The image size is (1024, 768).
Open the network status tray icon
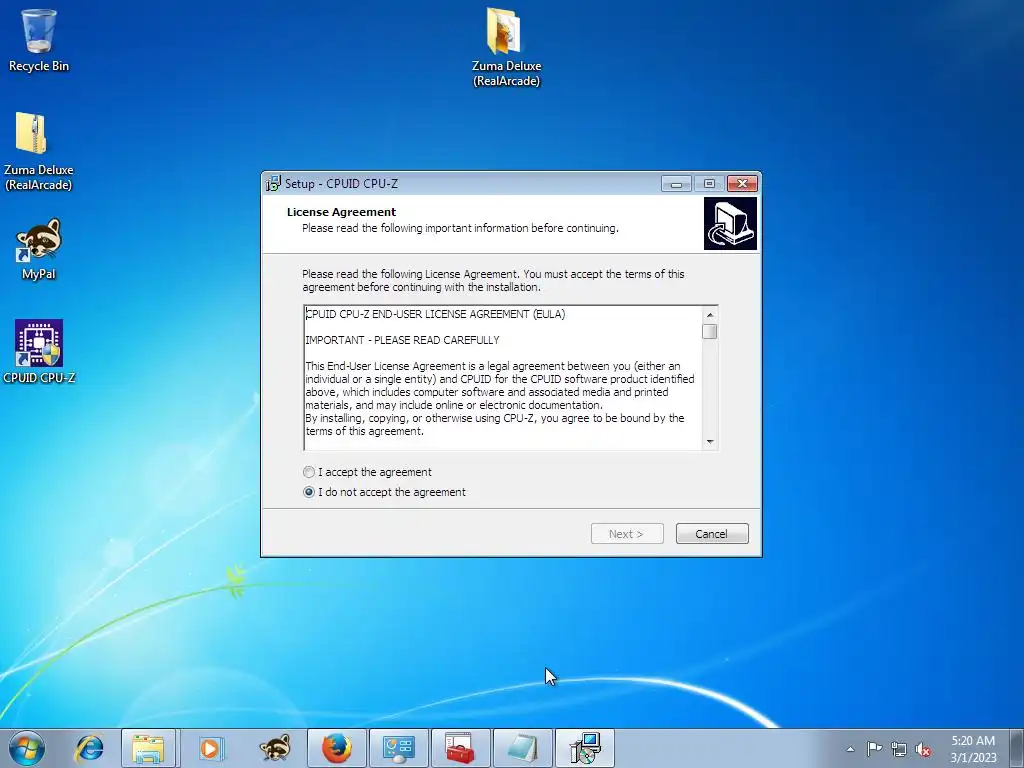(899, 749)
